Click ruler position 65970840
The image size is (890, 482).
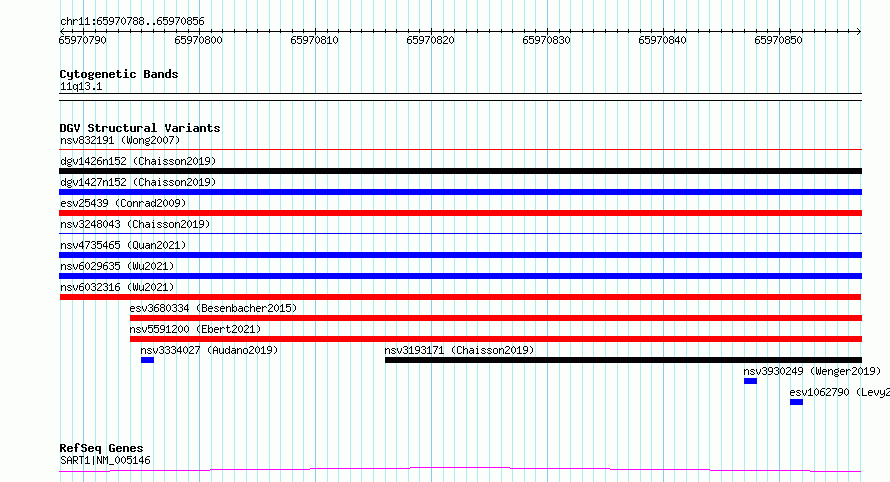click(662, 40)
